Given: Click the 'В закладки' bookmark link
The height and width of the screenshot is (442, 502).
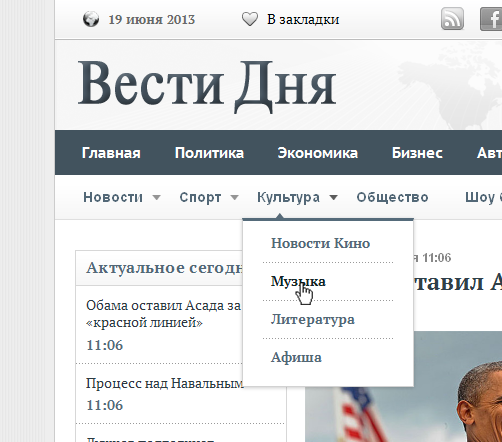Looking at the screenshot, I should click(303, 19).
